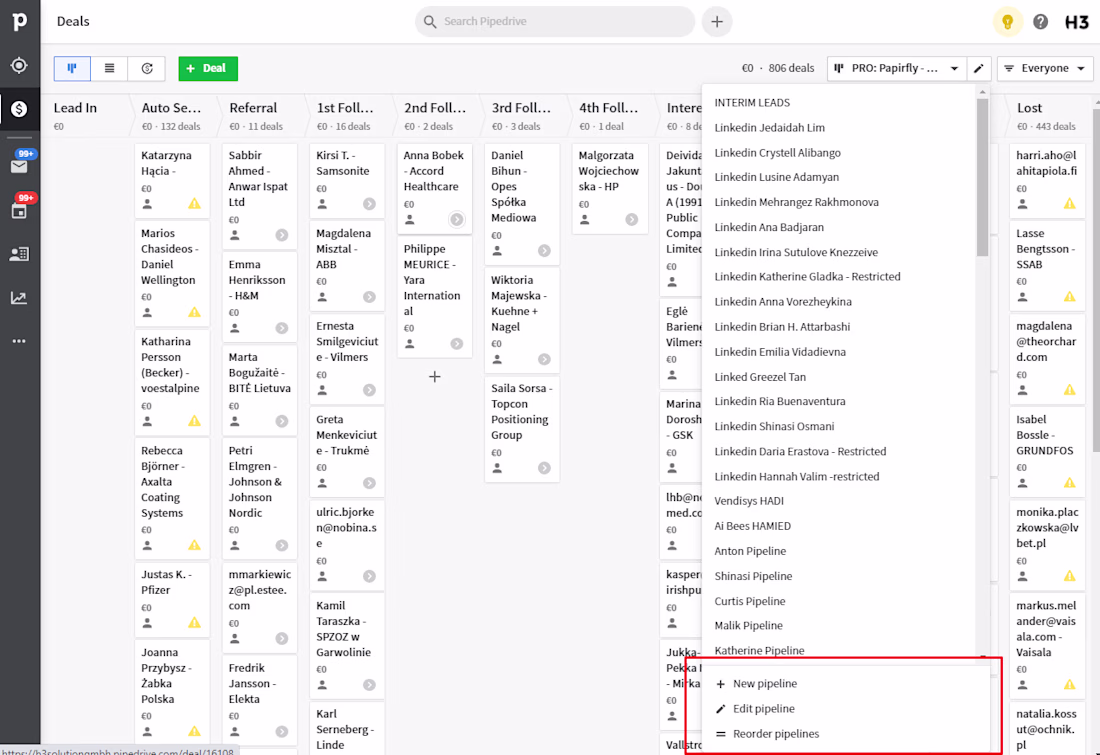Choose Linkedin Ria Buenaventura pipeline
The height and width of the screenshot is (755, 1100).
780,401
